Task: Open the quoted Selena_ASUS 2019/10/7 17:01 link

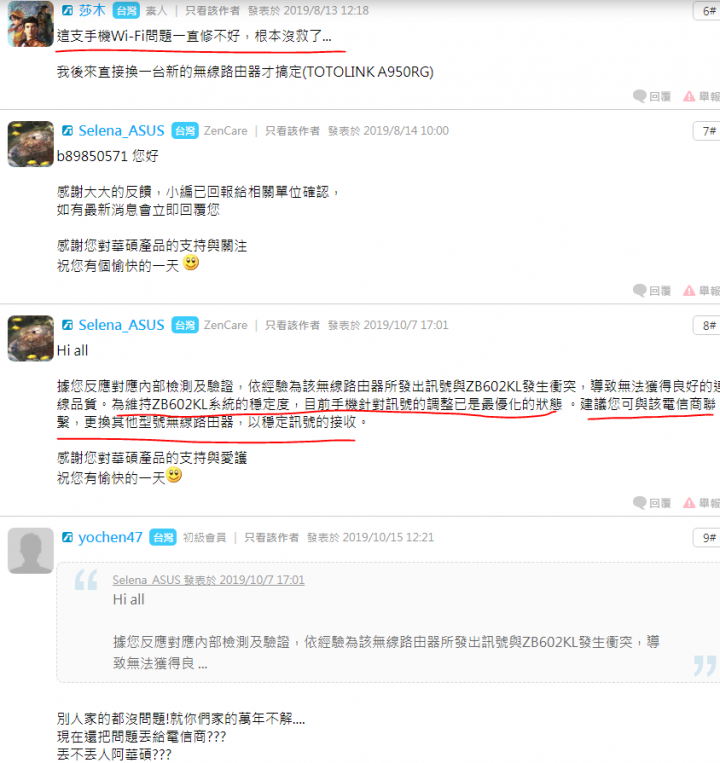Action: [208, 580]
